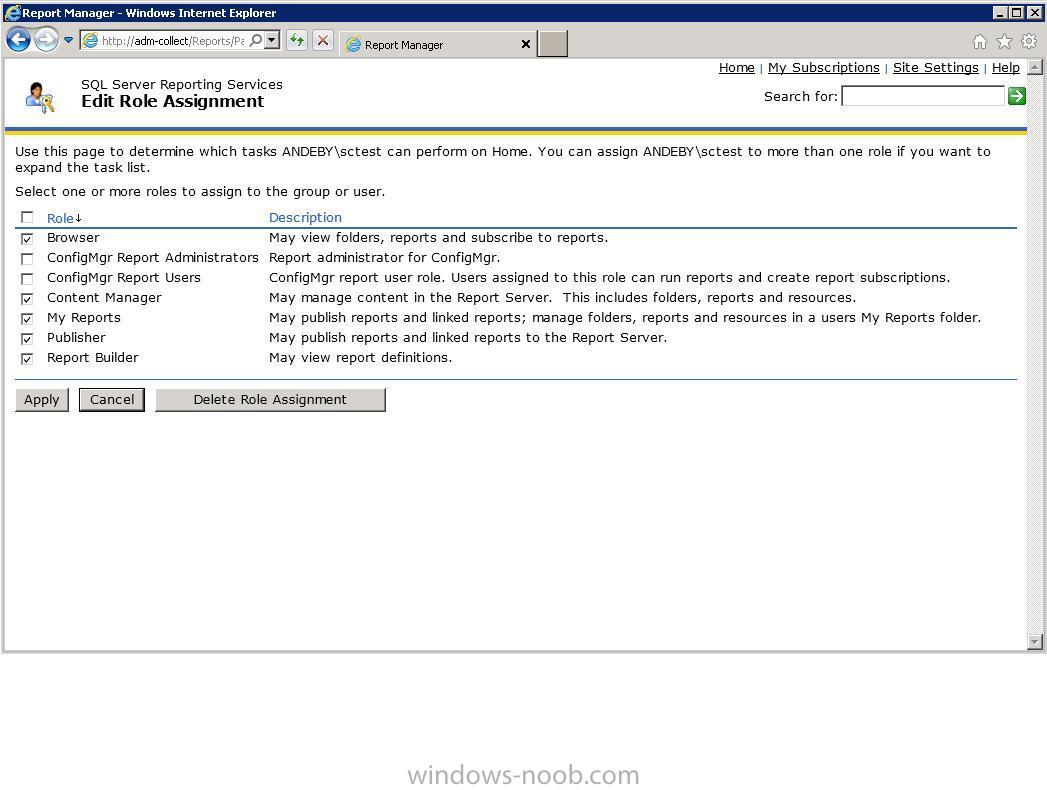Click the Apply button
Screen dimensions: 1047x790
pos(41,399)
